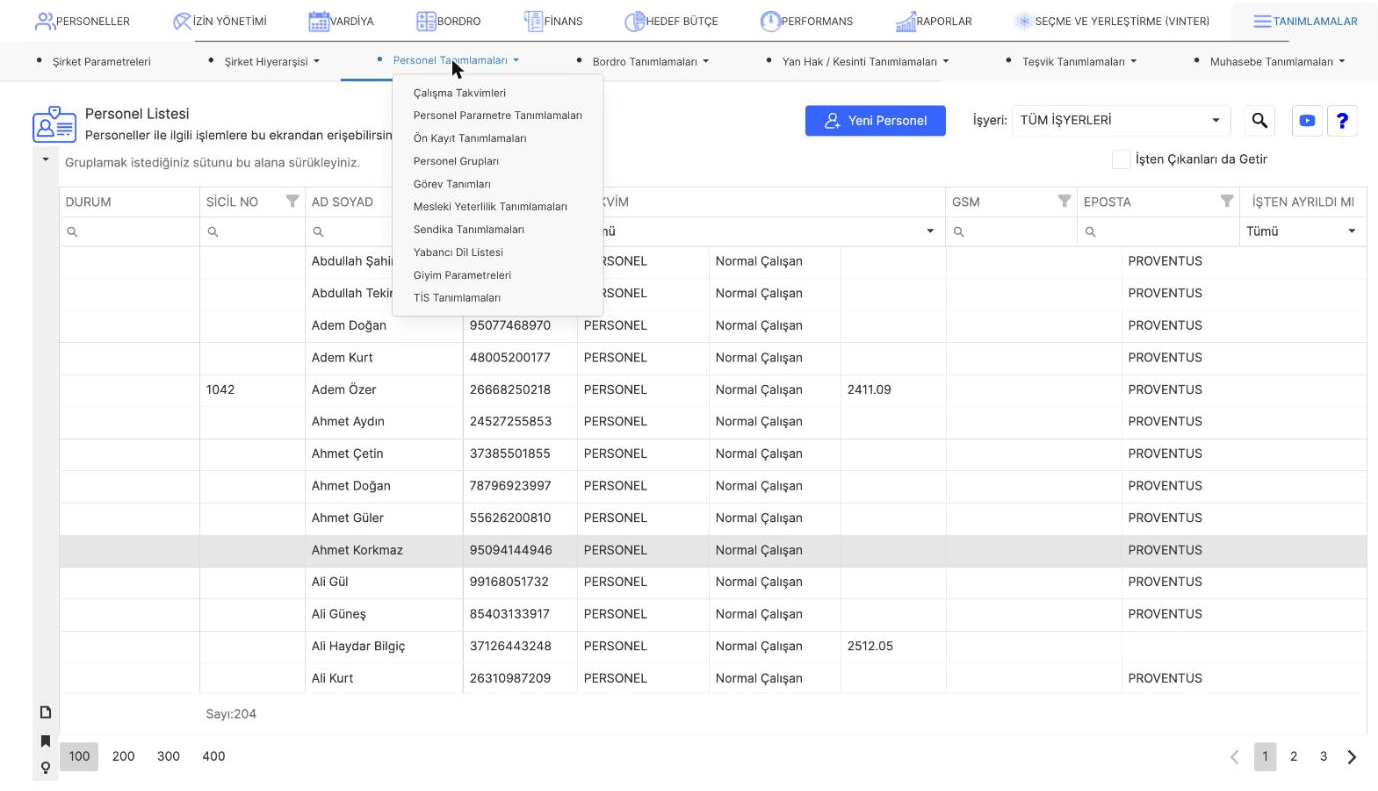The height and width of the screenshot is (791, 1378).
Task: Open the video tutorial icon
Action: (x=1307, y=121)
